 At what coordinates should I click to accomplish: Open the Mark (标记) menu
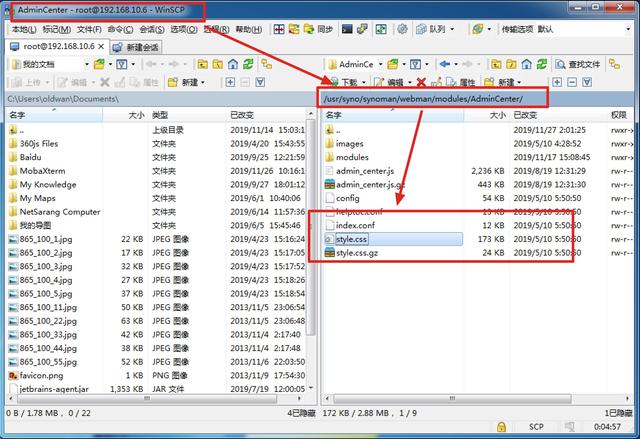[57, 29]
